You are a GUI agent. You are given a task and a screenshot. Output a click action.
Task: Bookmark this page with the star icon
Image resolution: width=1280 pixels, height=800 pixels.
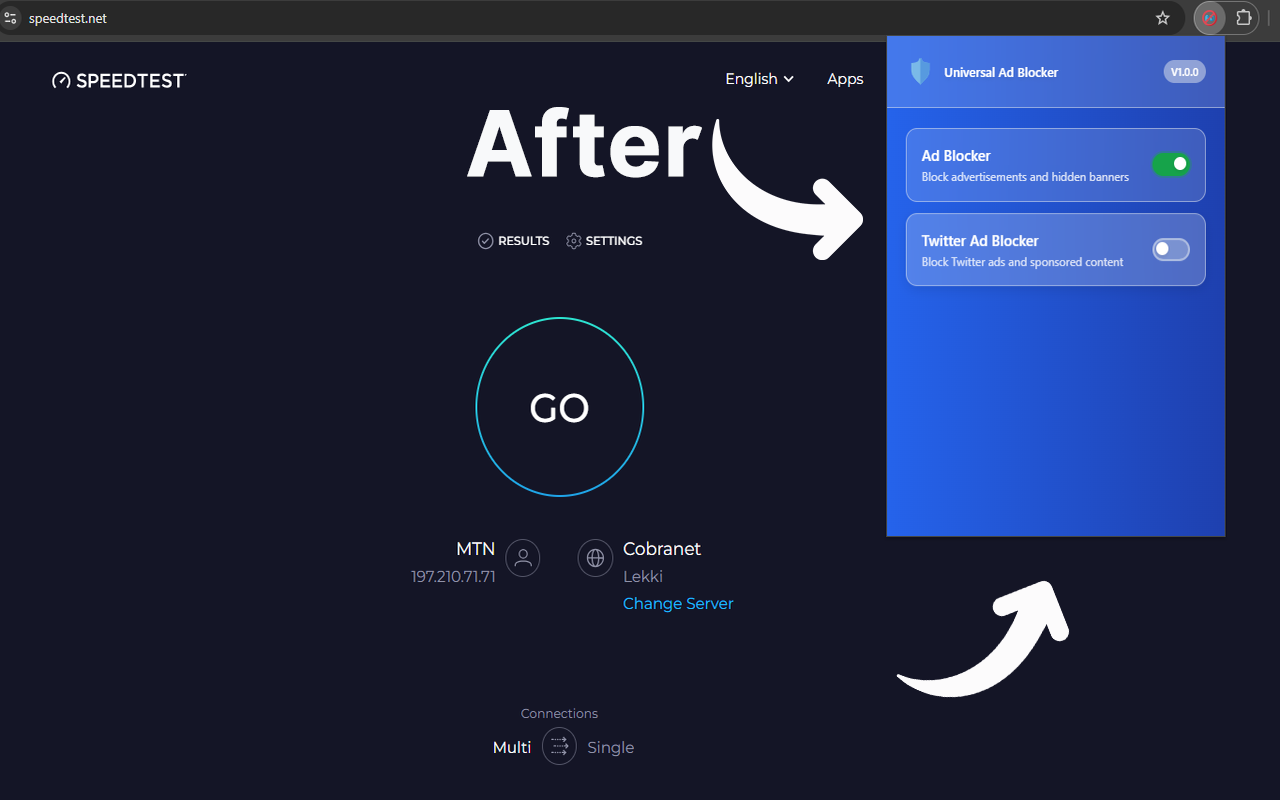tap(1162, 18)
